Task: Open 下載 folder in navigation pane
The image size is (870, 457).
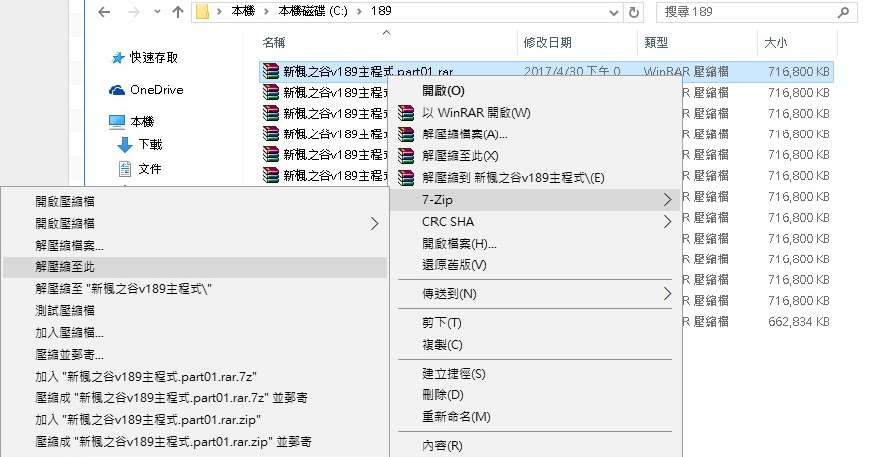Action: 150,144
